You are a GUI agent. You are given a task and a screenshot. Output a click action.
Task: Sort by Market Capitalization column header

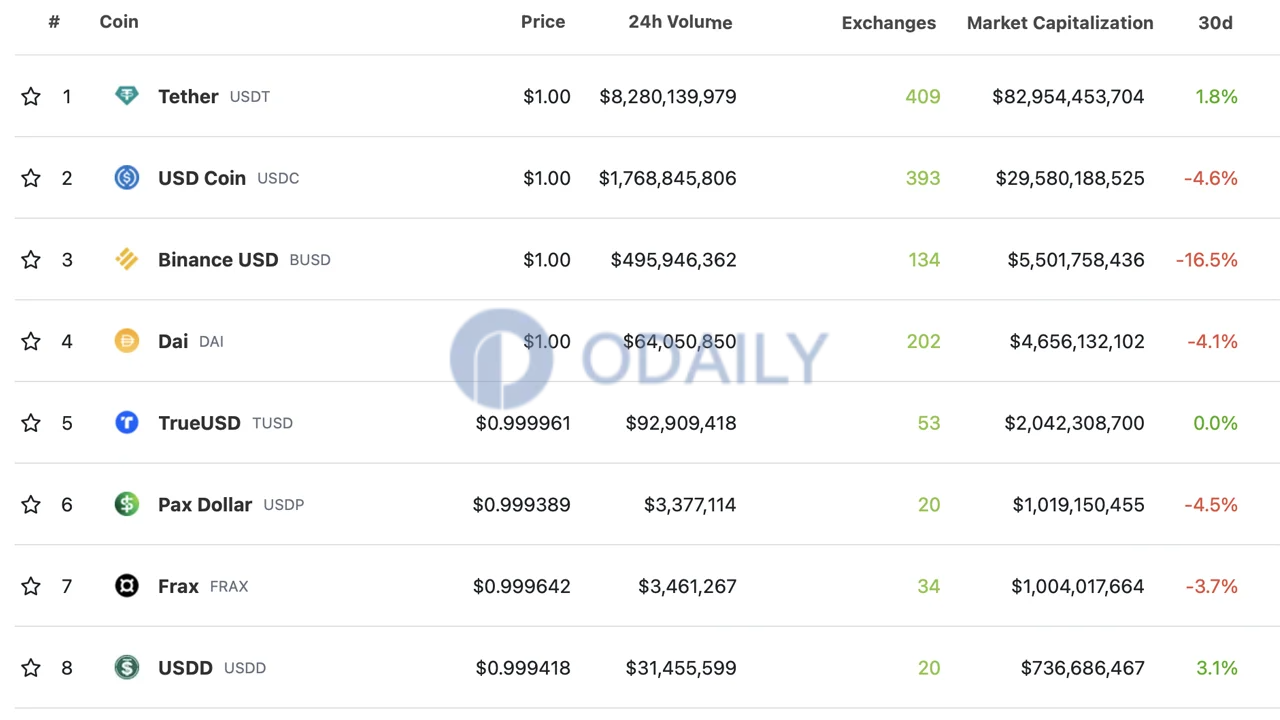(1060, 22)
